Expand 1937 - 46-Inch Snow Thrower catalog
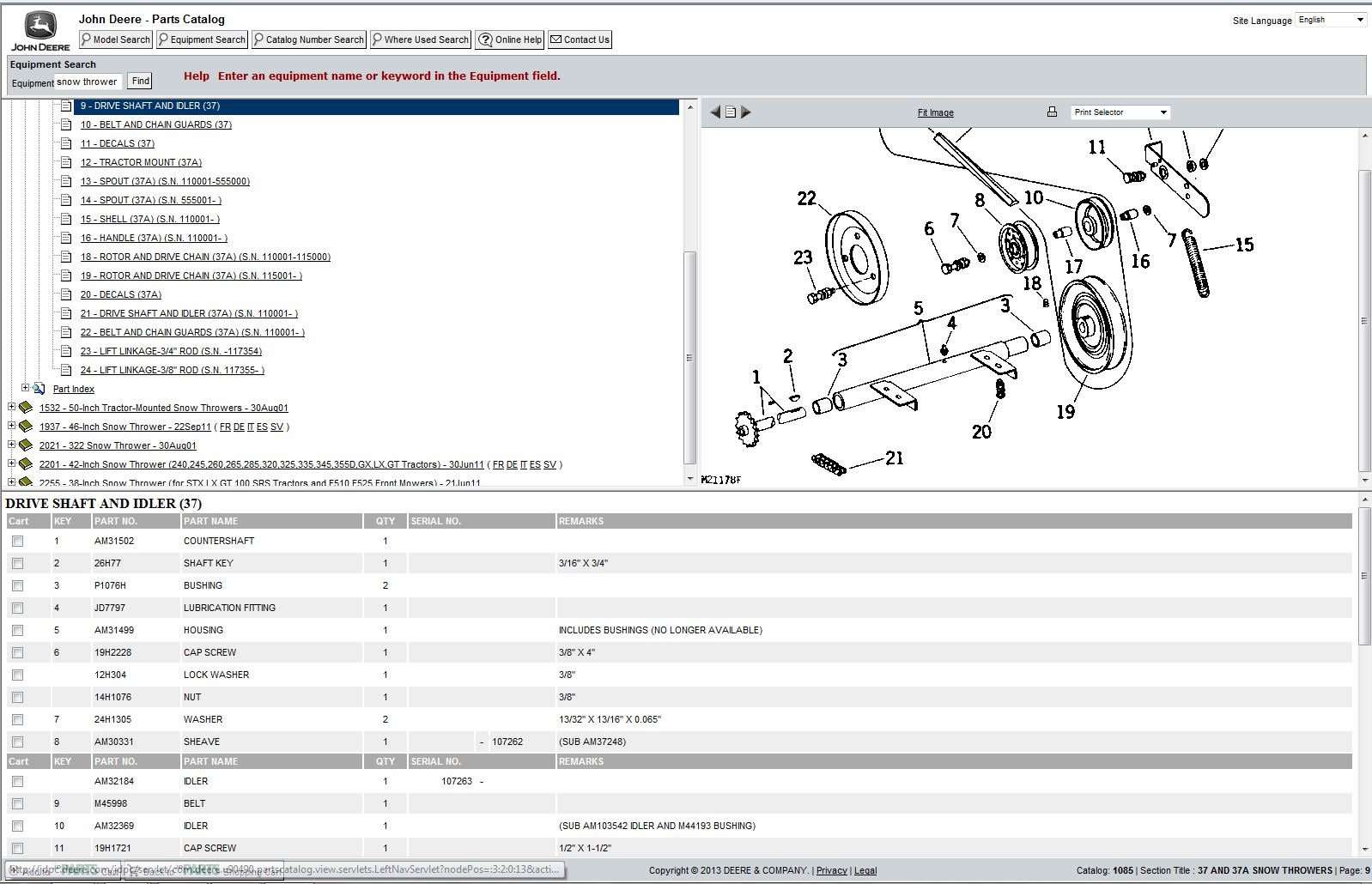The height and width of the screenshot is (884, 1372). 11,426
